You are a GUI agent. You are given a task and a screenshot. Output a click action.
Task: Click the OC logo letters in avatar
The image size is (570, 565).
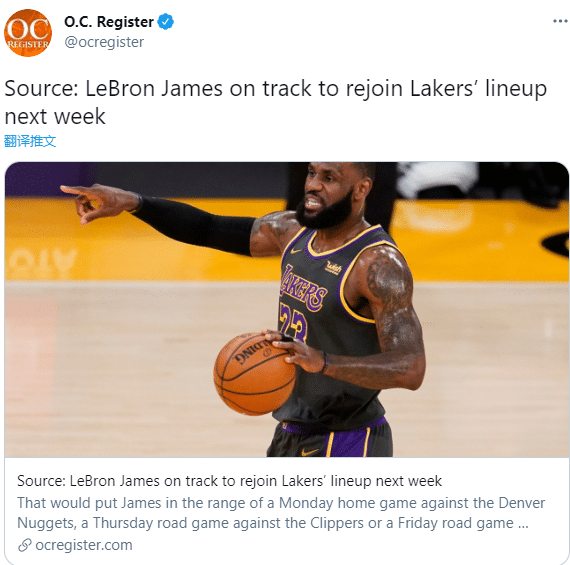28,29
